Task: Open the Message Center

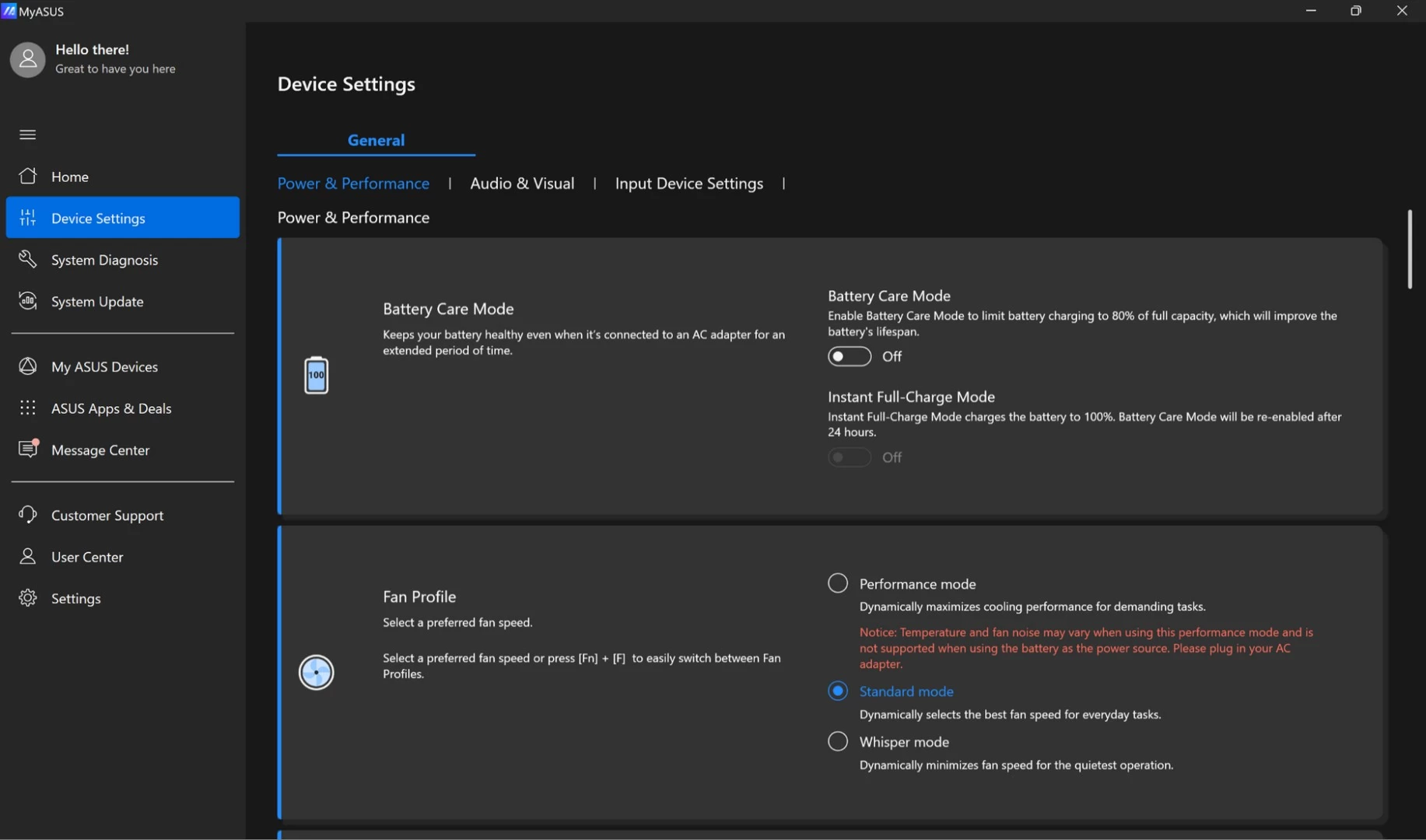Action: pos(100,450)
